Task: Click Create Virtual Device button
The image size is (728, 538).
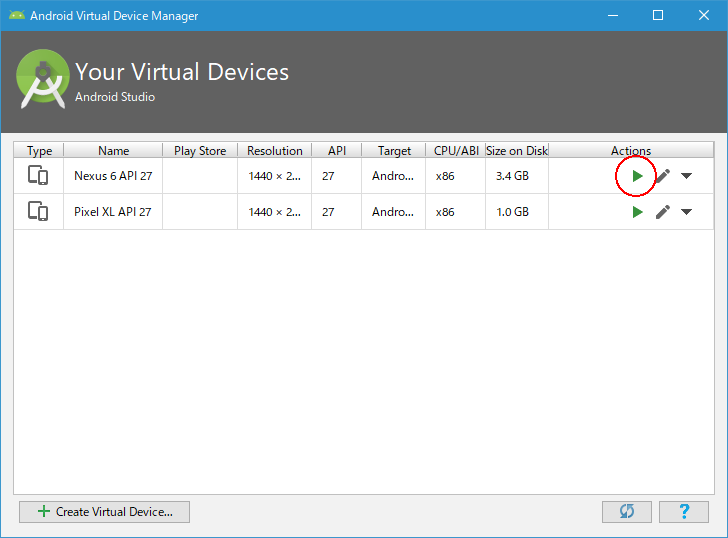Action: 104,512
